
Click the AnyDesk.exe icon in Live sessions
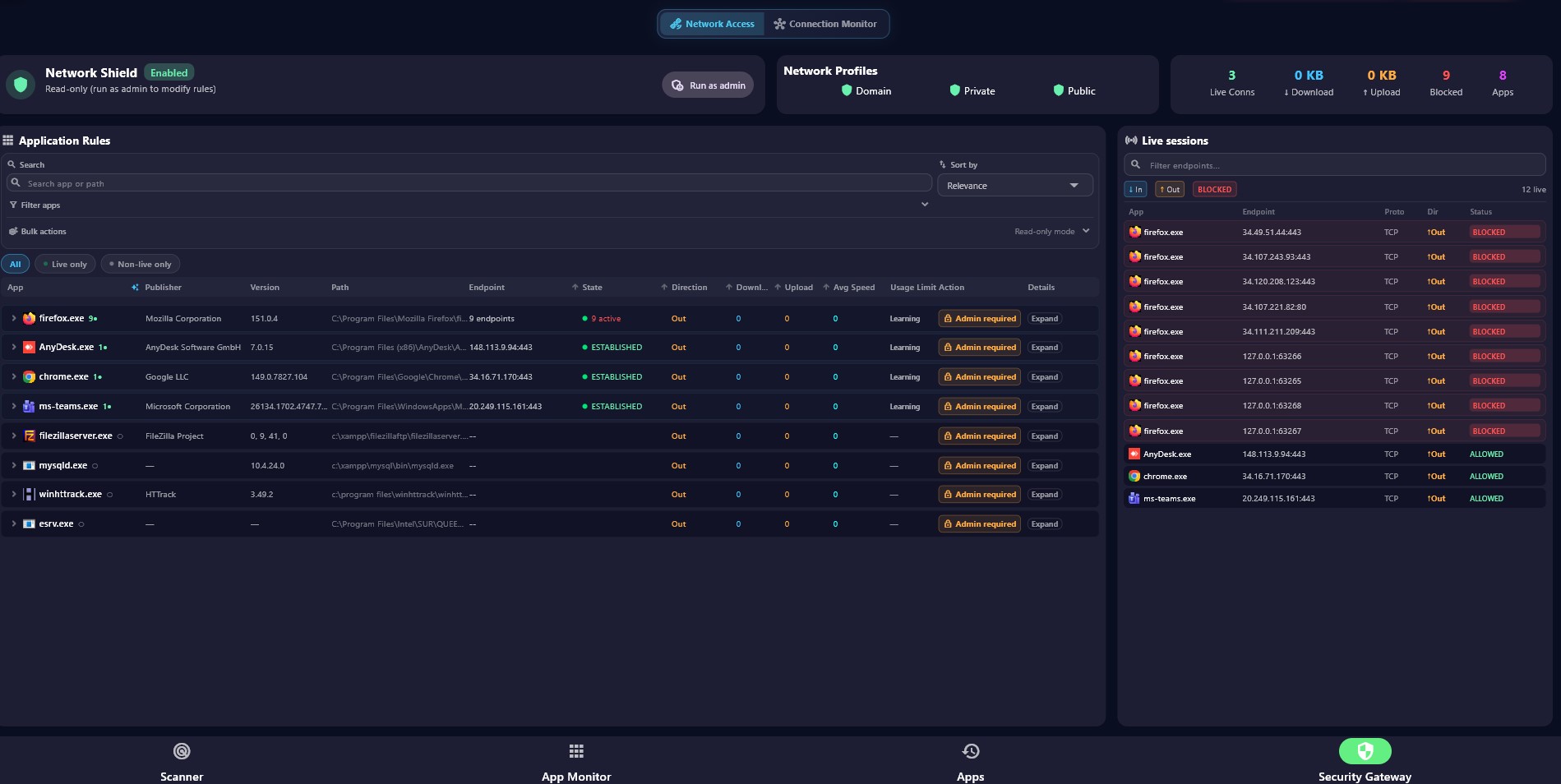[x=1134, y=454]
